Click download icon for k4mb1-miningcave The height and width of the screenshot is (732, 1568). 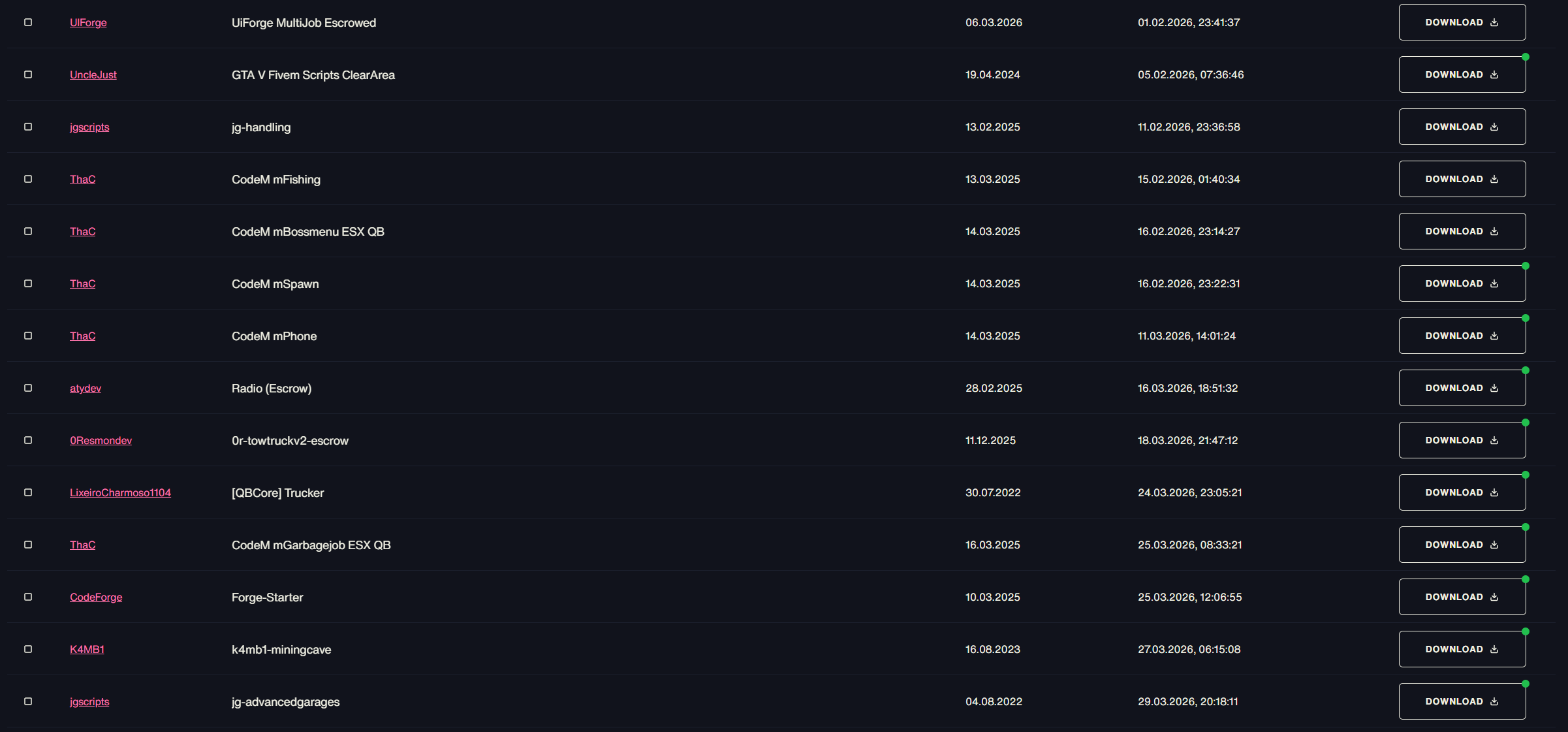(x=1494, y=649)
